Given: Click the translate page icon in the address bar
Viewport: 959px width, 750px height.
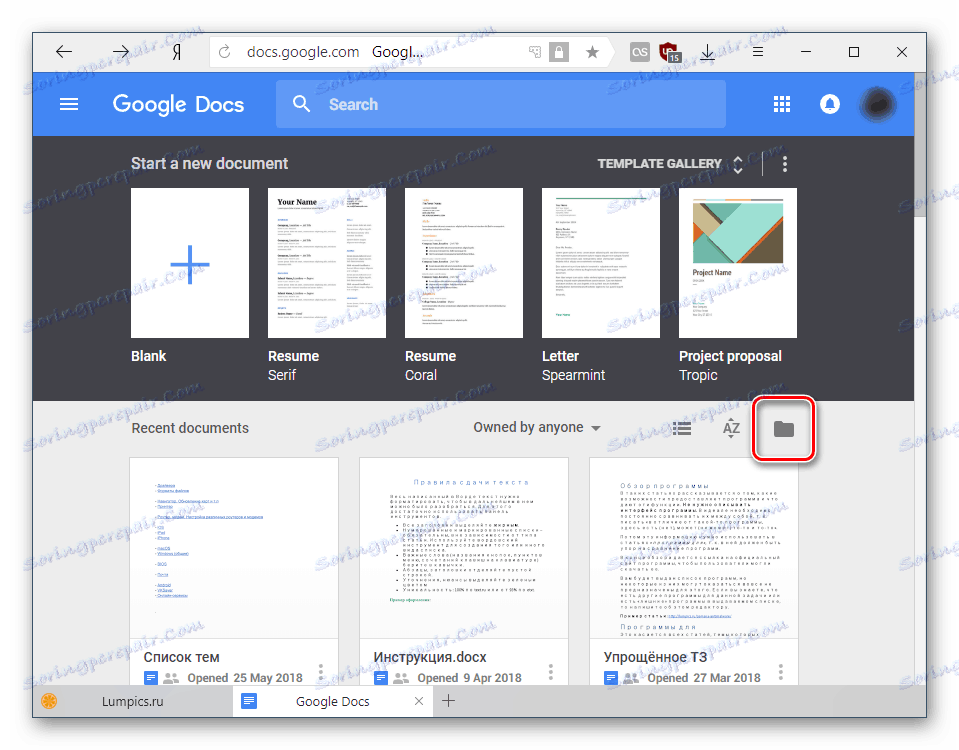Looking at the screenshot, I should 535,52.
